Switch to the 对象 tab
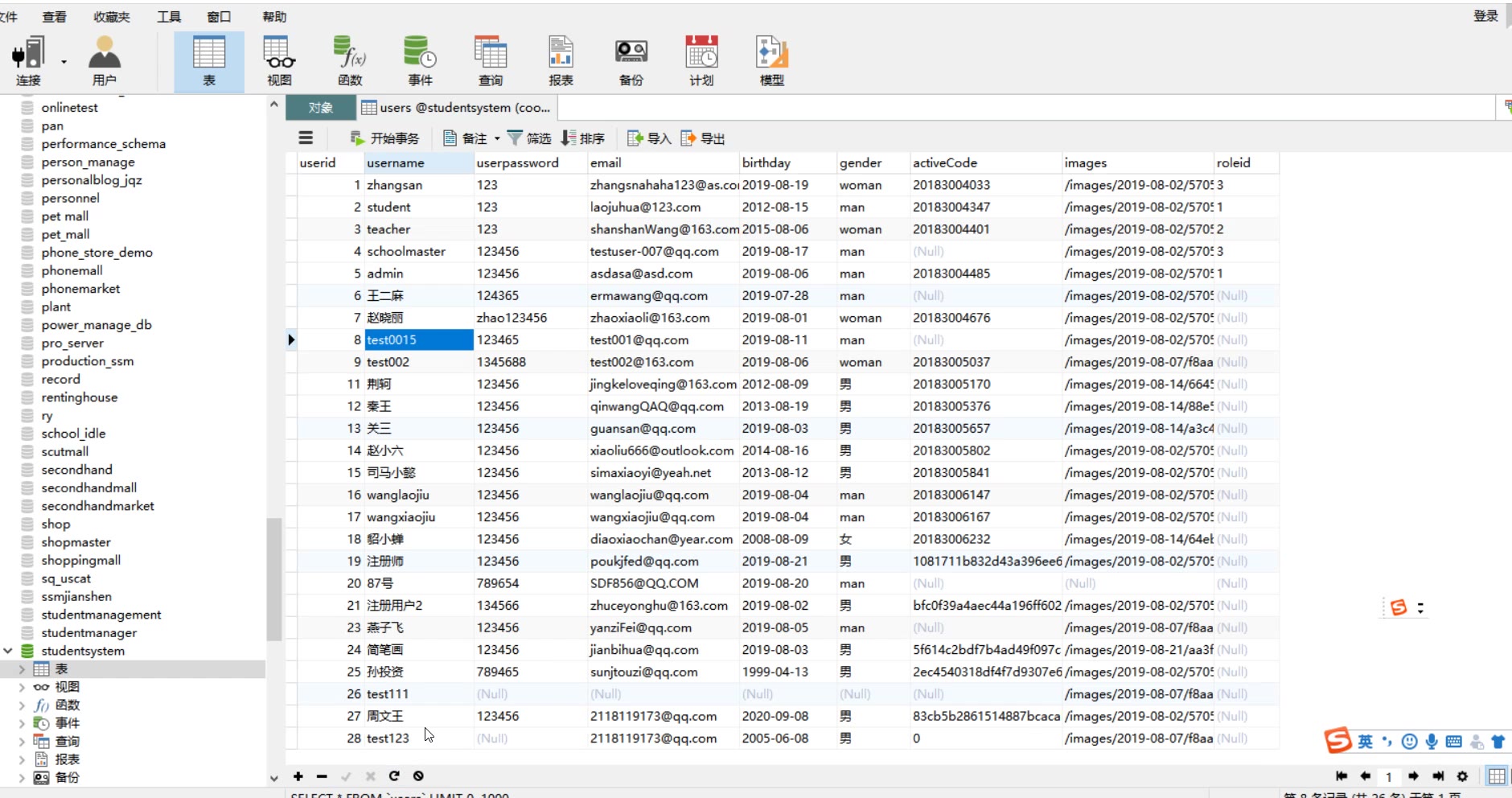The height and width of the screenshot is (798, 1512). coord(320,108)
